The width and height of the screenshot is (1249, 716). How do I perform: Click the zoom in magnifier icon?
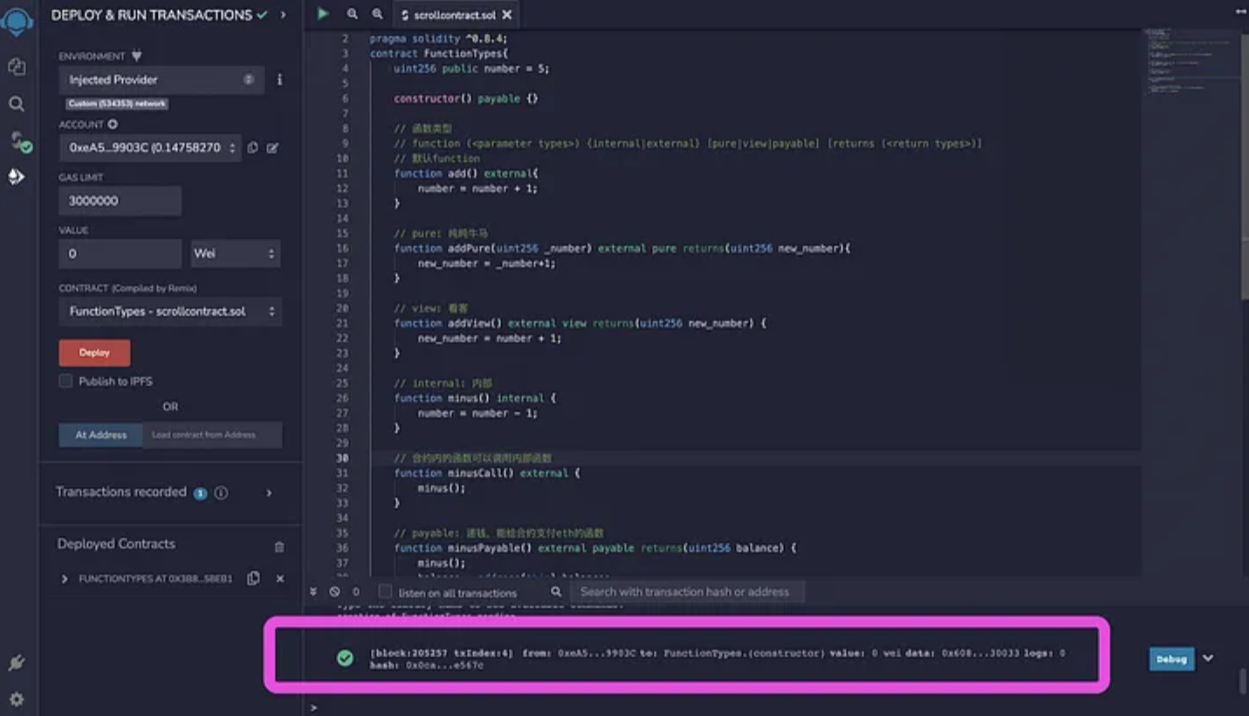coord(377,14)
